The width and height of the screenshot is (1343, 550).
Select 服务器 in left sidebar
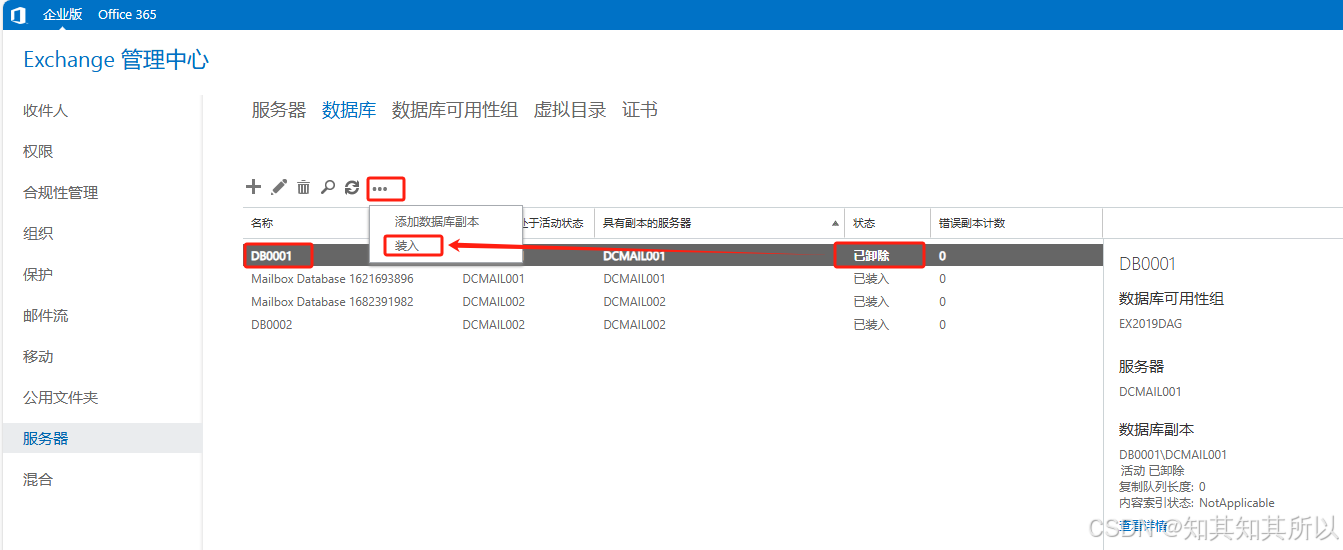[x=100, y=439]
